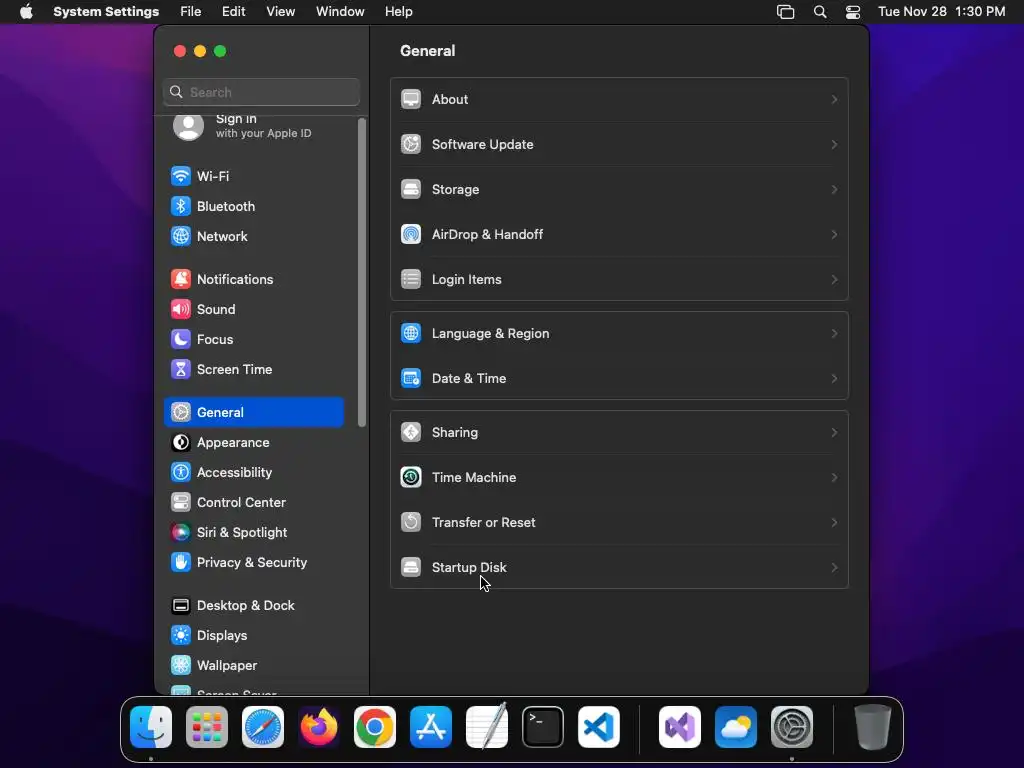
Task: Click the Date & Time calendar icon
Action: (411, 379)
